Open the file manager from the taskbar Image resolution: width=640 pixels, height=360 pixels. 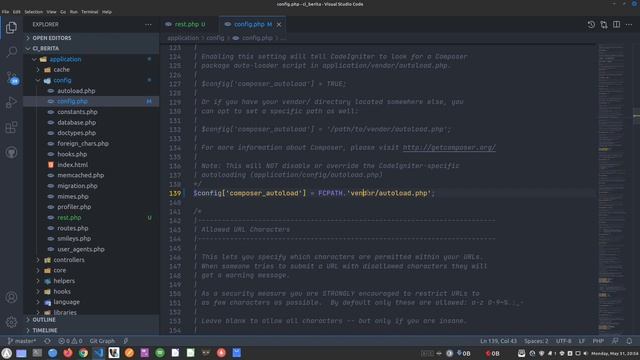[21, 353]
